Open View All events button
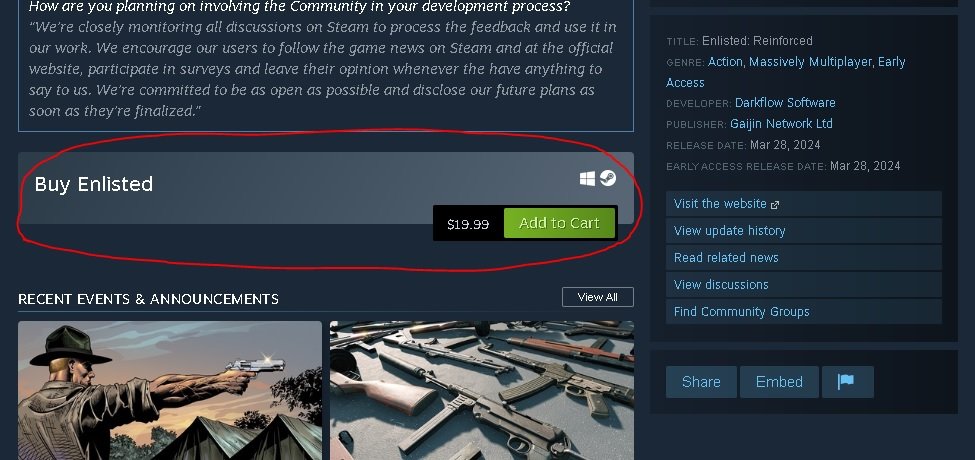This screenshot has width=975, height=460. [598, 297]
